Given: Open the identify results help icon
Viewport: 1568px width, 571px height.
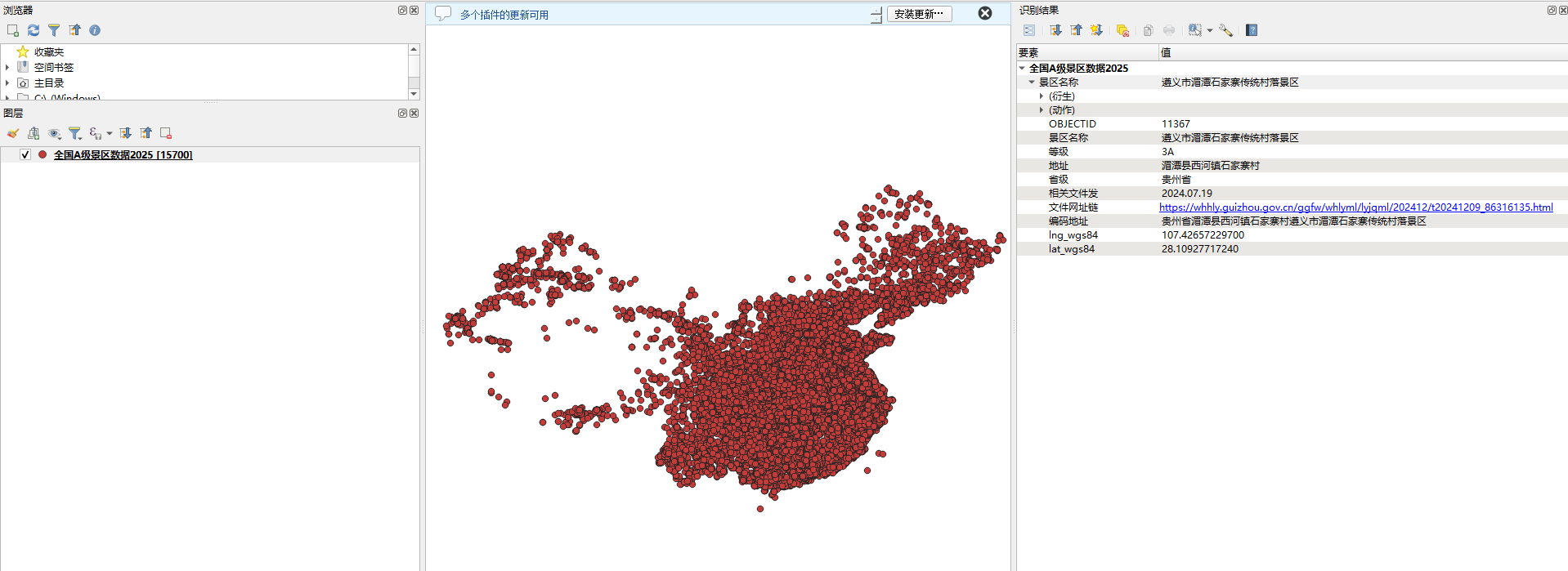Looking at the screenshot, I should point(1252,30).
